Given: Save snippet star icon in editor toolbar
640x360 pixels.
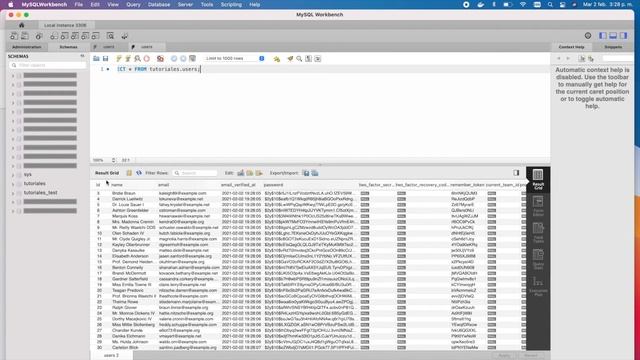Looking at the screenshot, I should pos(277,59).
